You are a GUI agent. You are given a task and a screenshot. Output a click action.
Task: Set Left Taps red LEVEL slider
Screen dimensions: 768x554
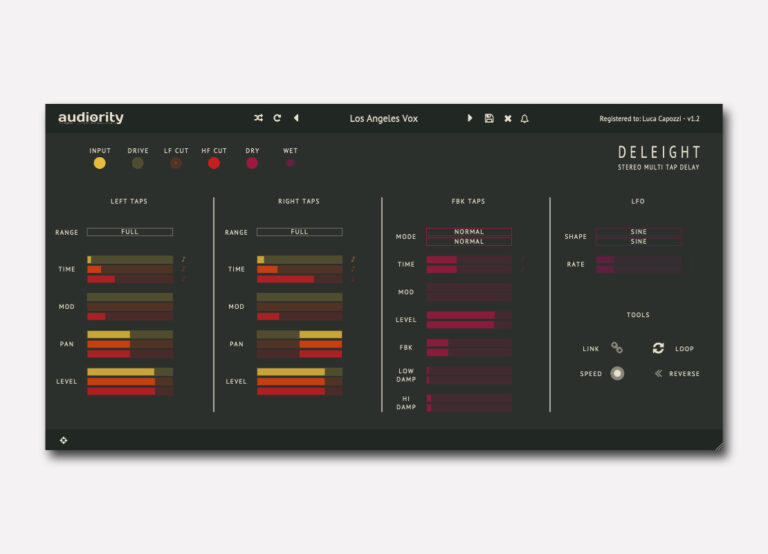[130, 391]
